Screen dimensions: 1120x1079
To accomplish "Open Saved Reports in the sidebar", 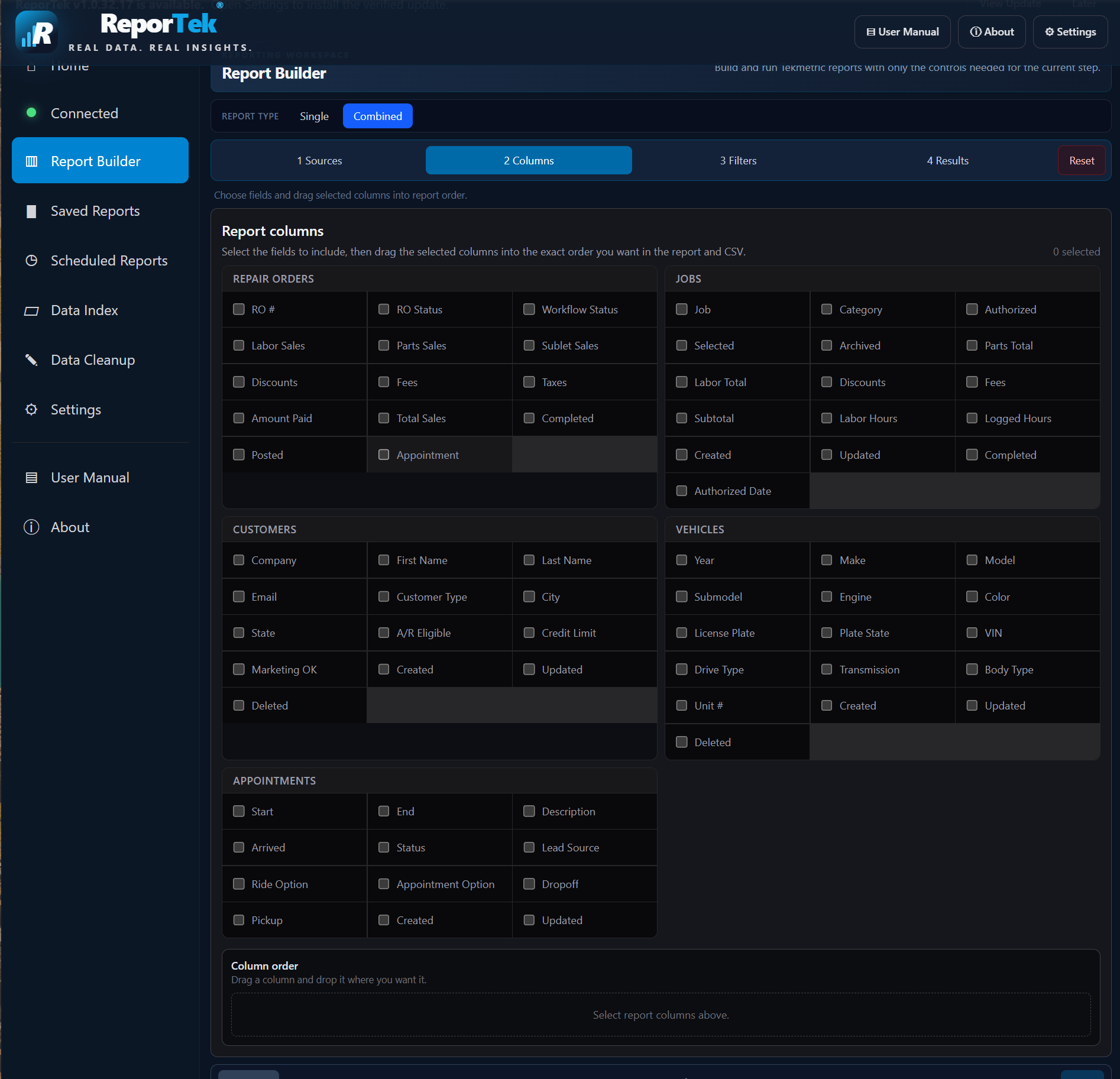I will [100, 211].
